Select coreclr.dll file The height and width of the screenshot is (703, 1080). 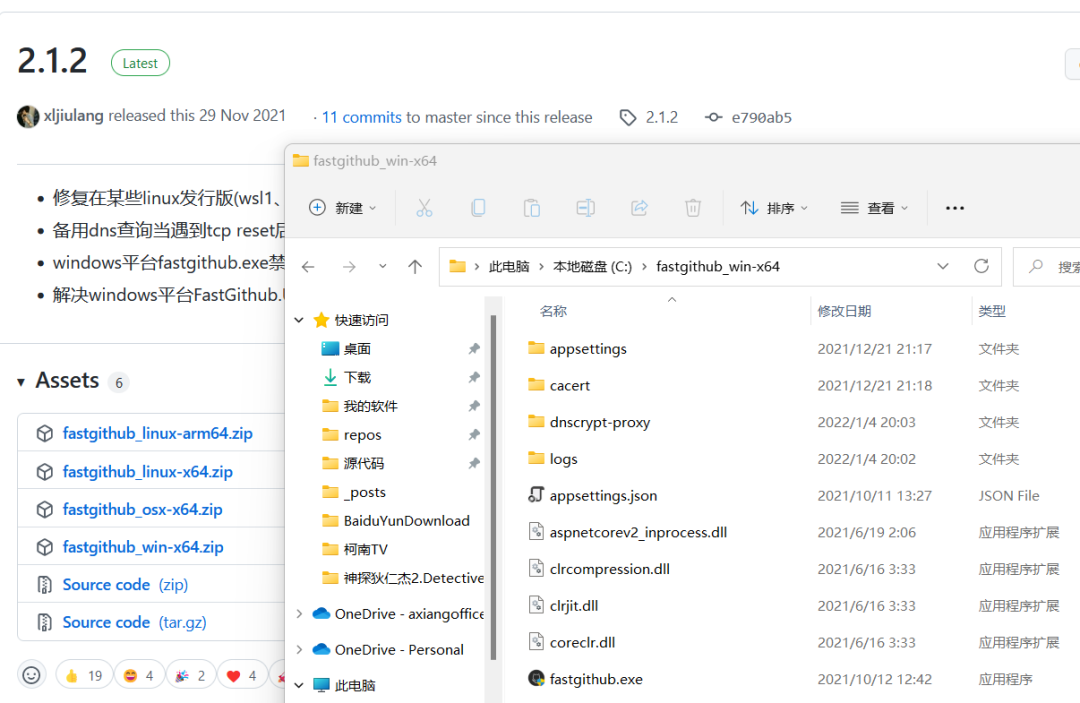tap(582, 642)
